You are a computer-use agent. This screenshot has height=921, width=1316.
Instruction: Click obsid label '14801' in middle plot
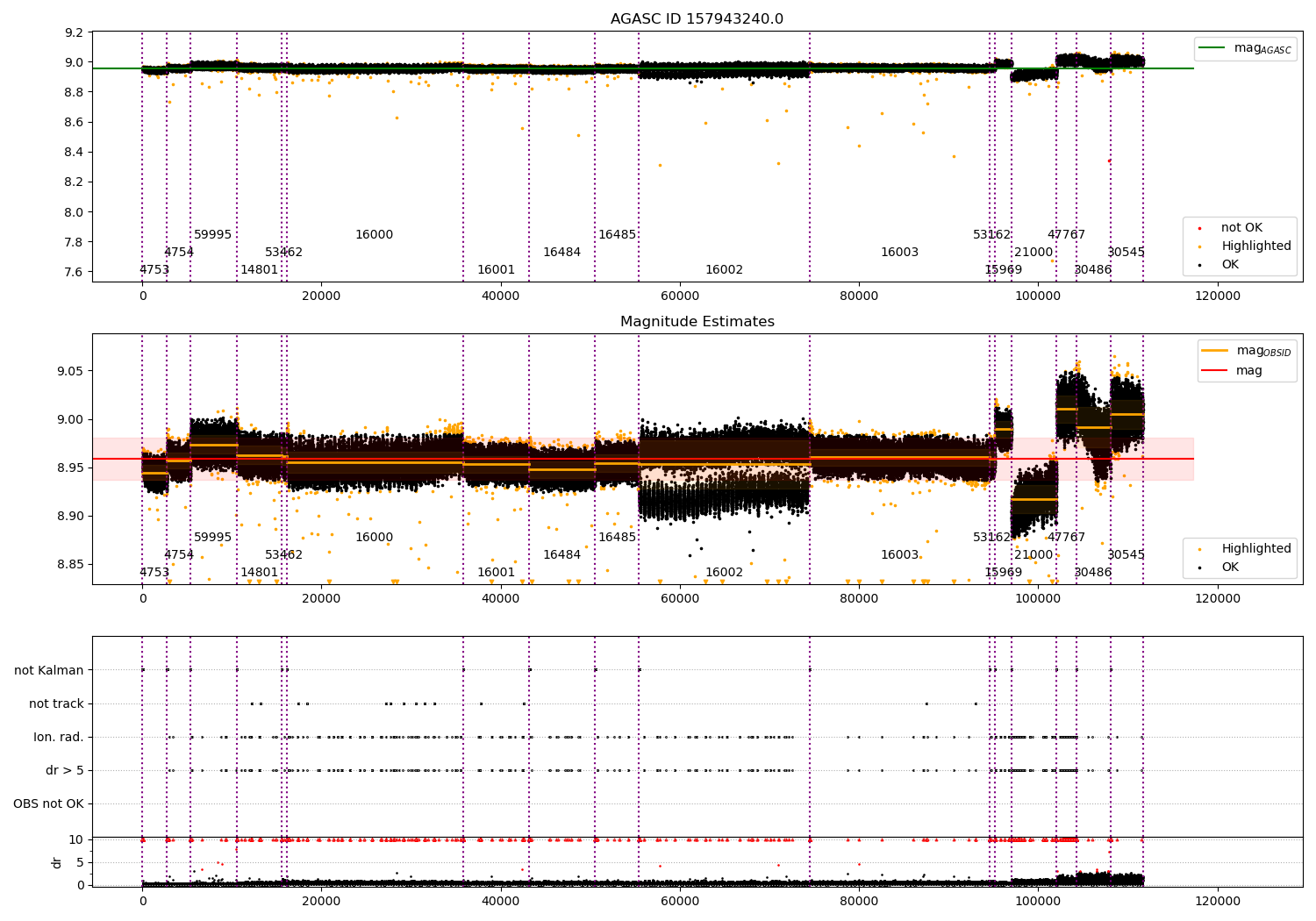click(x=260, y=573)
